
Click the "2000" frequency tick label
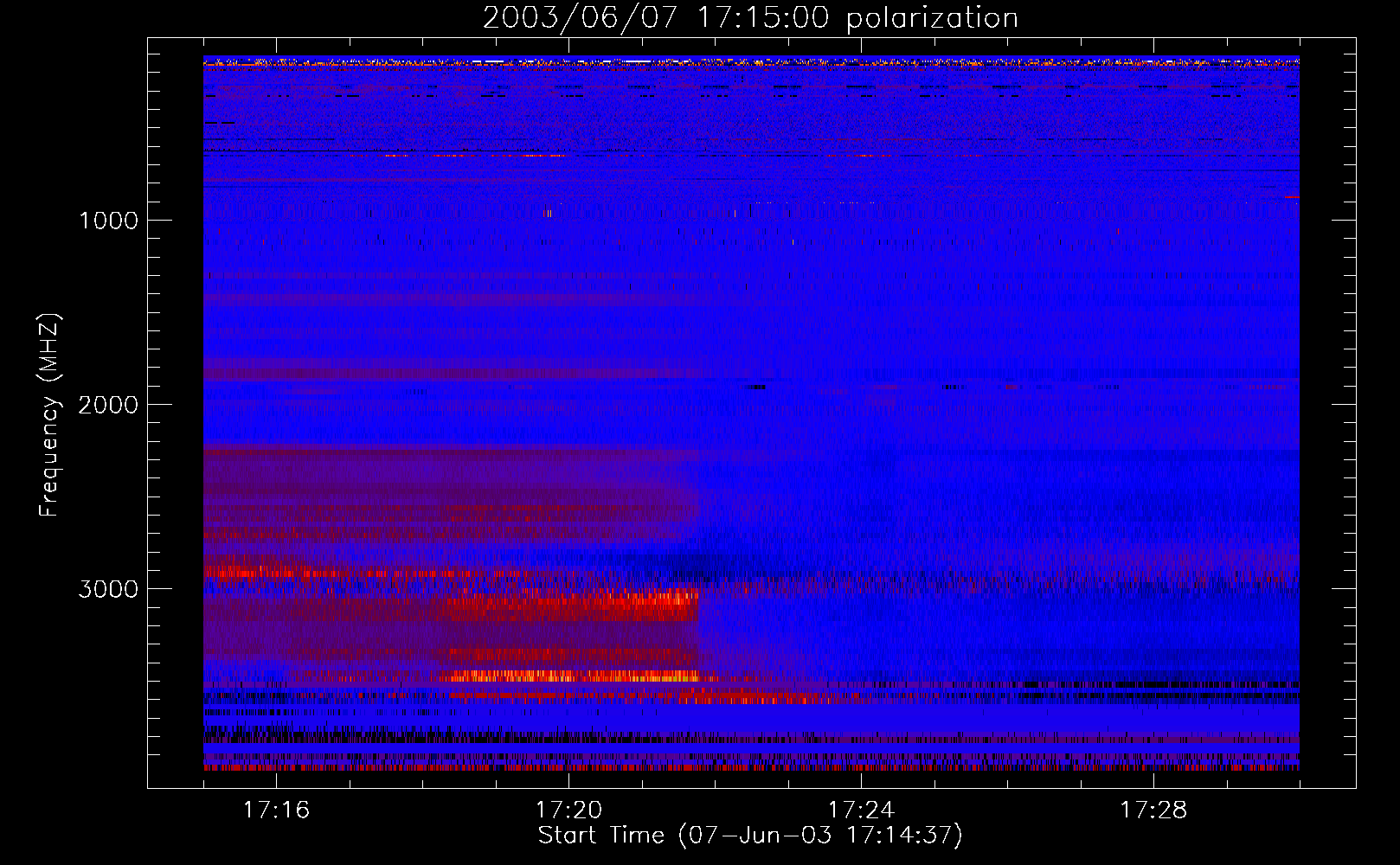[108, 405]
